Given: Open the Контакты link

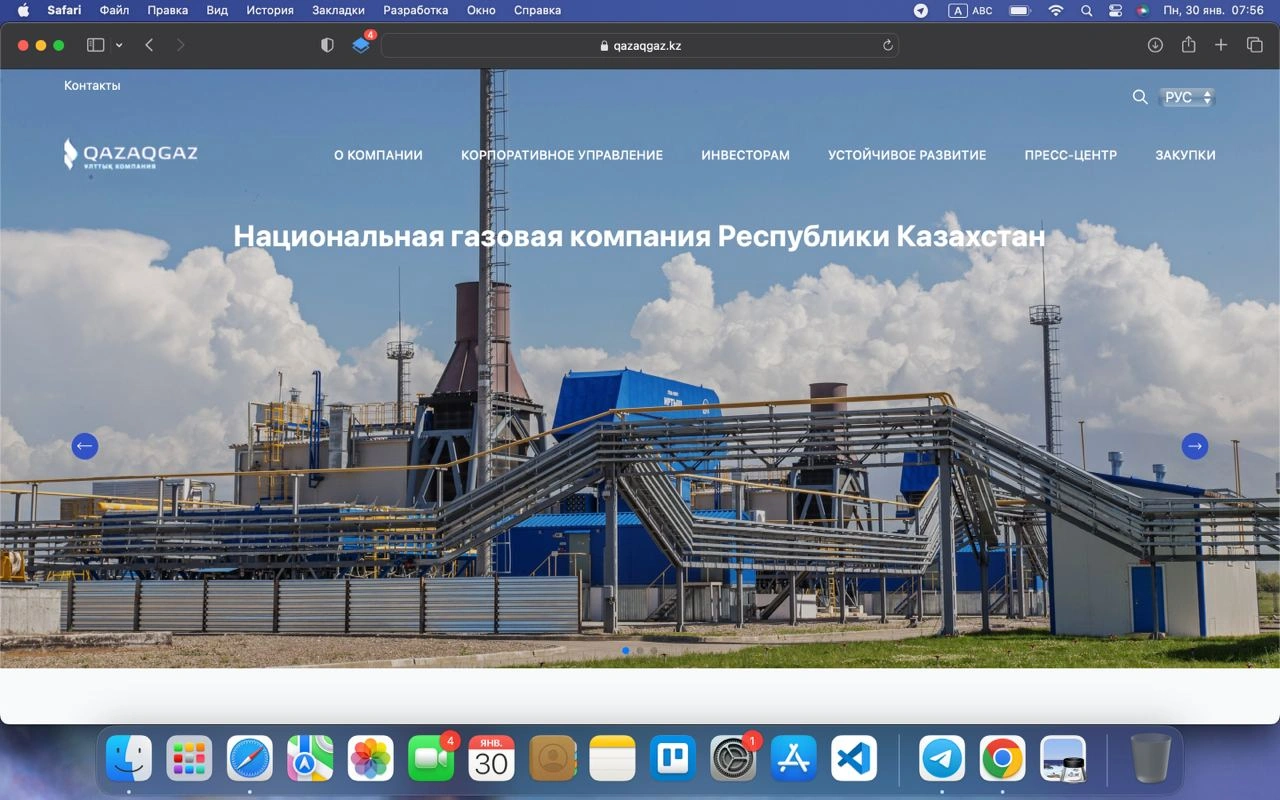Looking at the screenshot, I should (92, 86).
